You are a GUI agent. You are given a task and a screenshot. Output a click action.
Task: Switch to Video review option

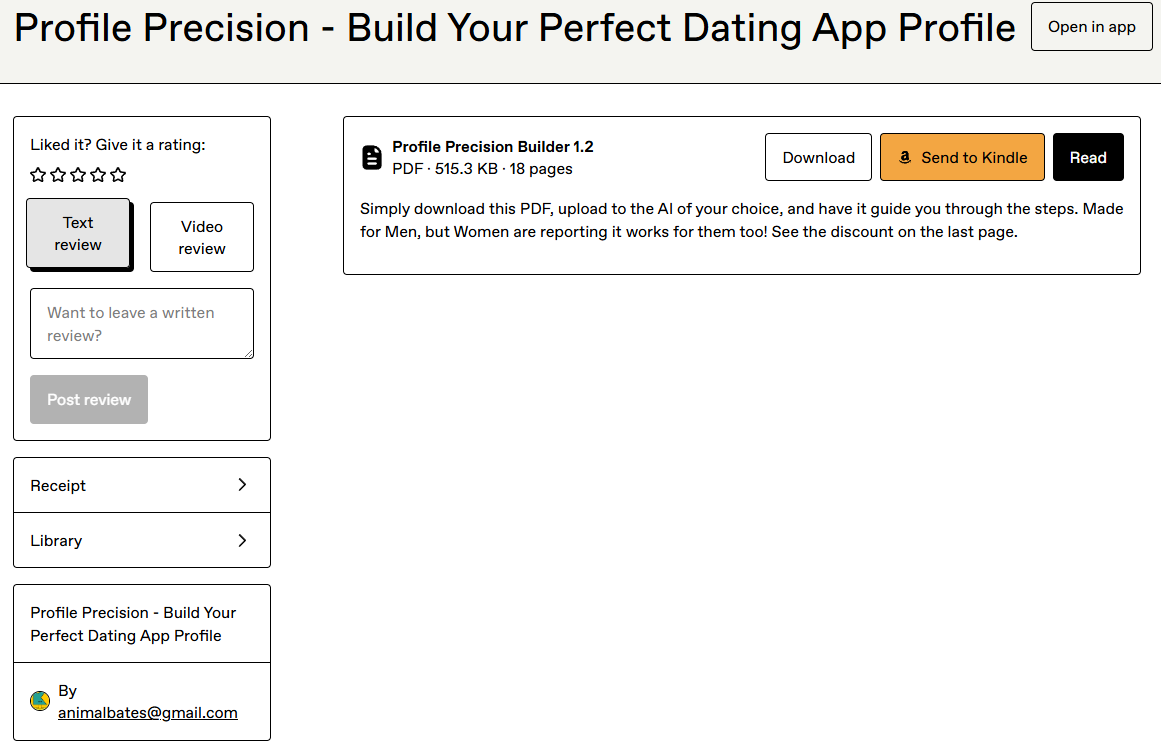tap(201, 237)
